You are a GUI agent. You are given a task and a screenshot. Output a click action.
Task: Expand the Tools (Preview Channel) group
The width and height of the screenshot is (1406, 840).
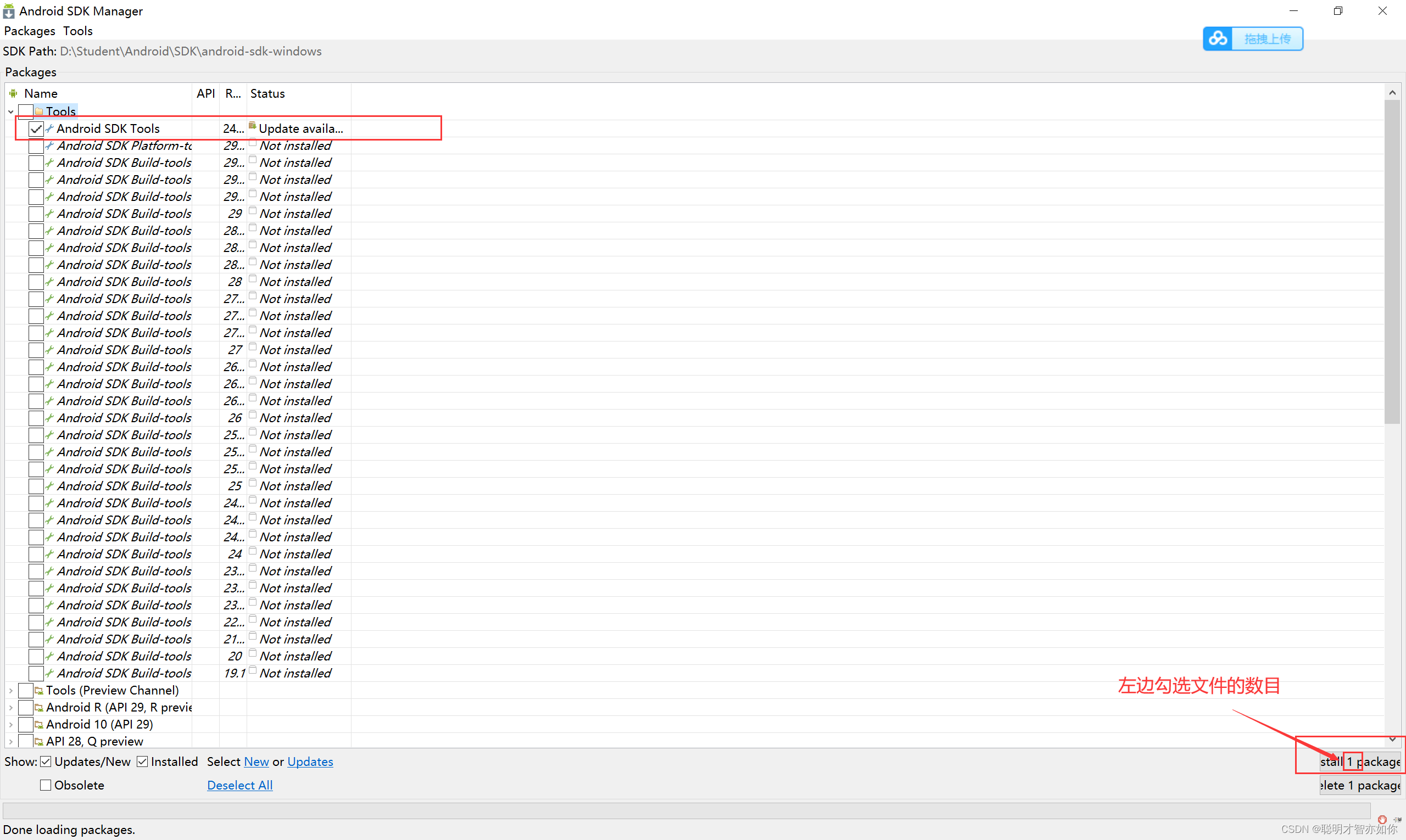coord(11,691)
